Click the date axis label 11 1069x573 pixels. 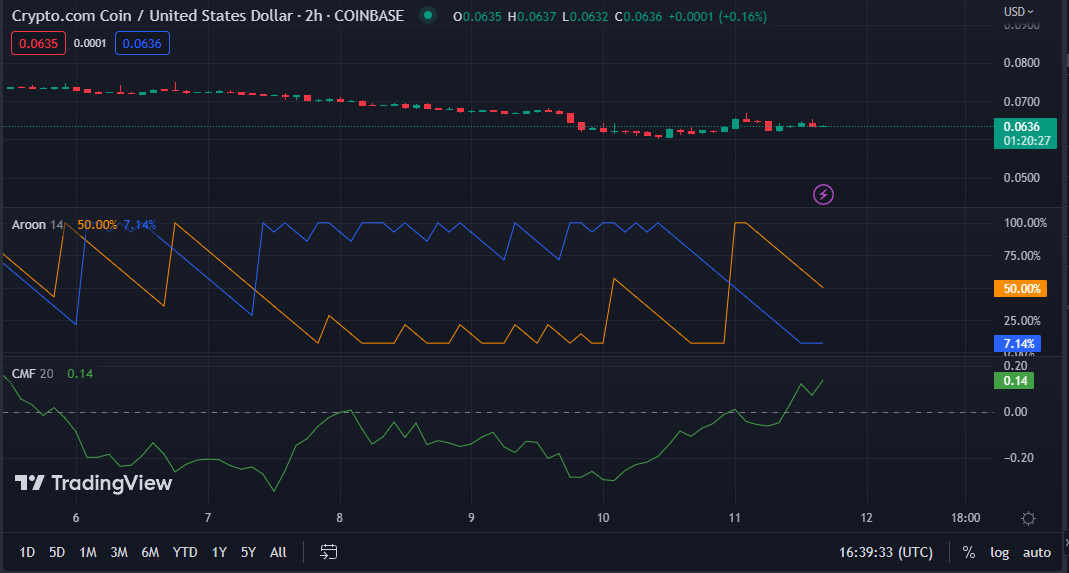click(x=734, y=518)
